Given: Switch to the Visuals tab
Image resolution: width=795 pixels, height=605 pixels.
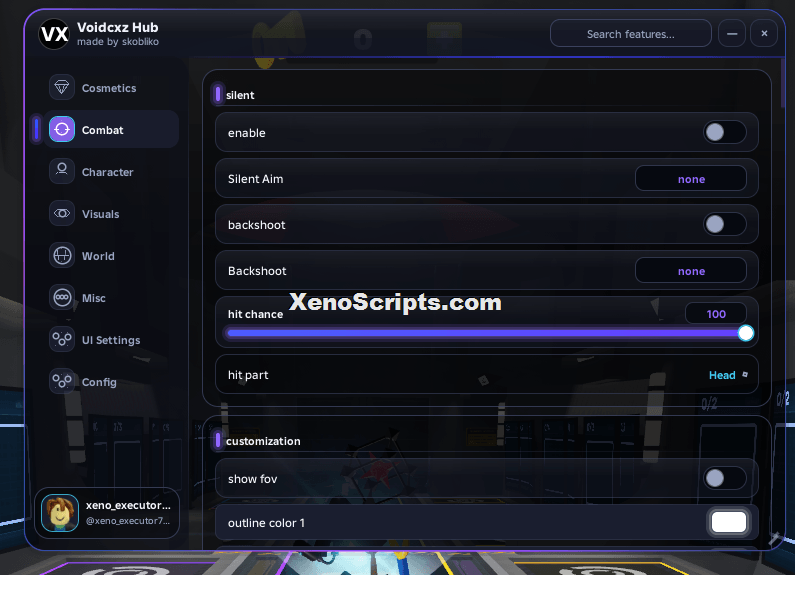Looking at the screenshot, I should 111,214.
